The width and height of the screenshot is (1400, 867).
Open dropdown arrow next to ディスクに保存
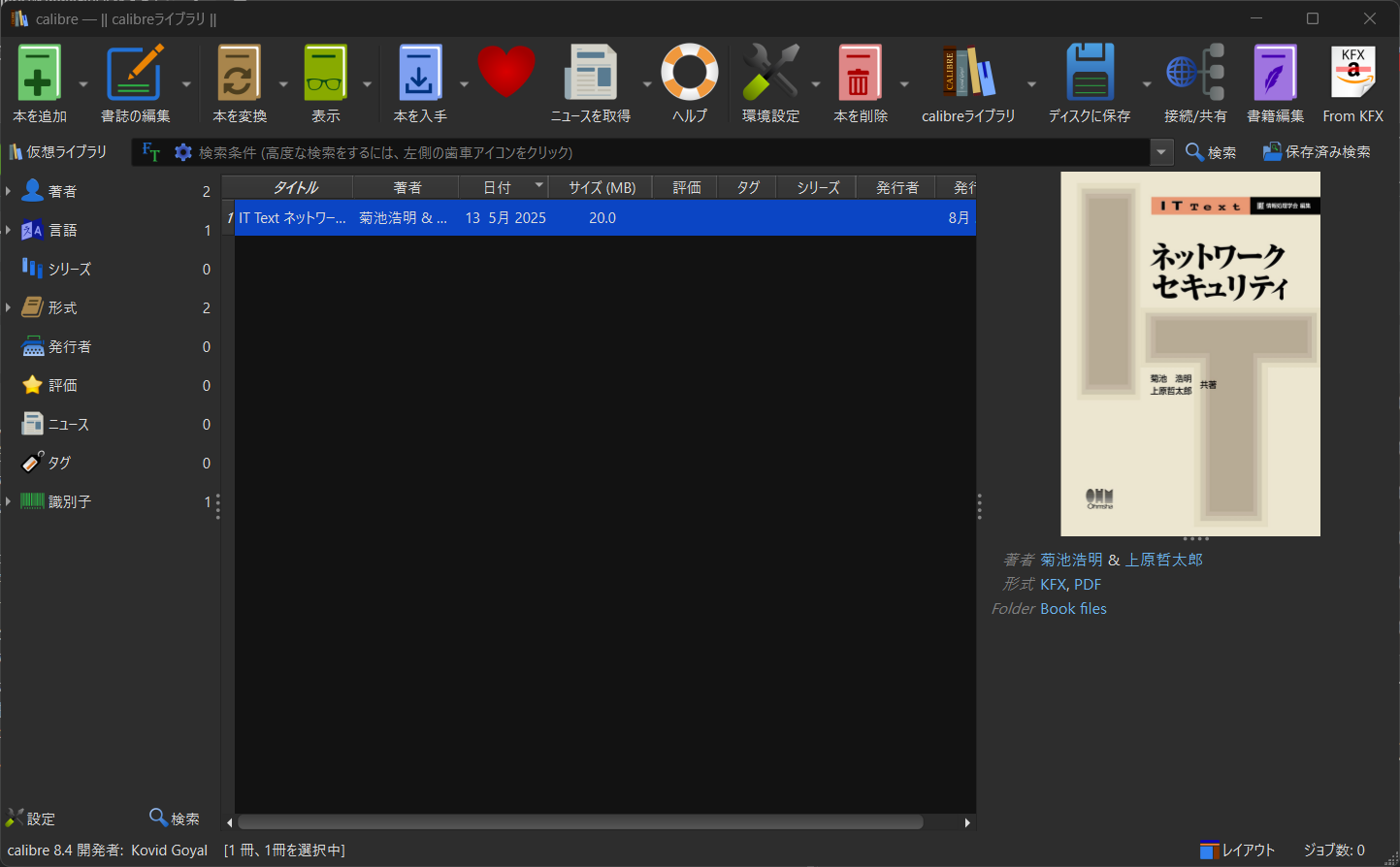pos(1146,84)
